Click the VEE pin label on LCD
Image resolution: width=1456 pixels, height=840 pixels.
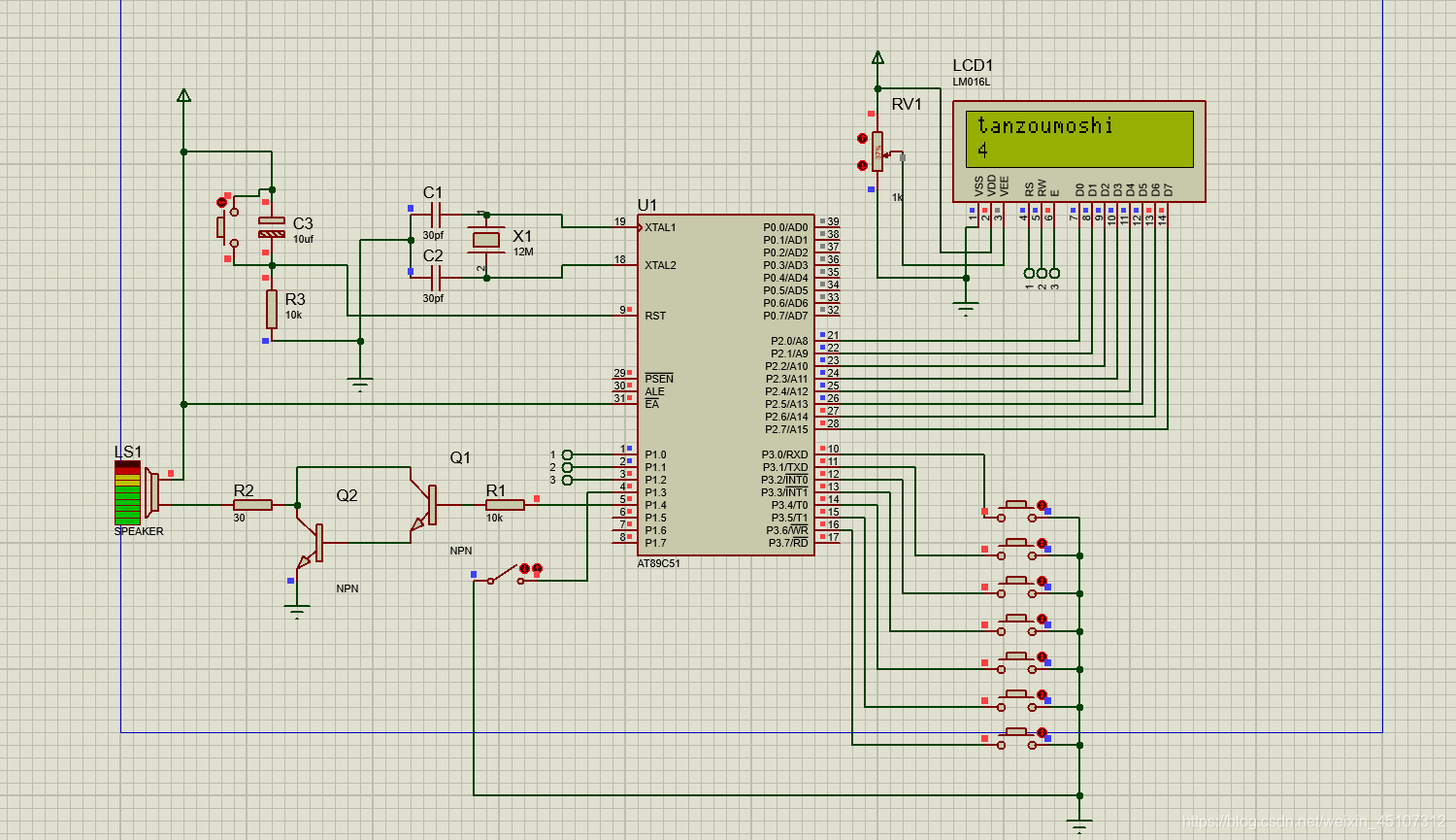[x=1004, y=185]
